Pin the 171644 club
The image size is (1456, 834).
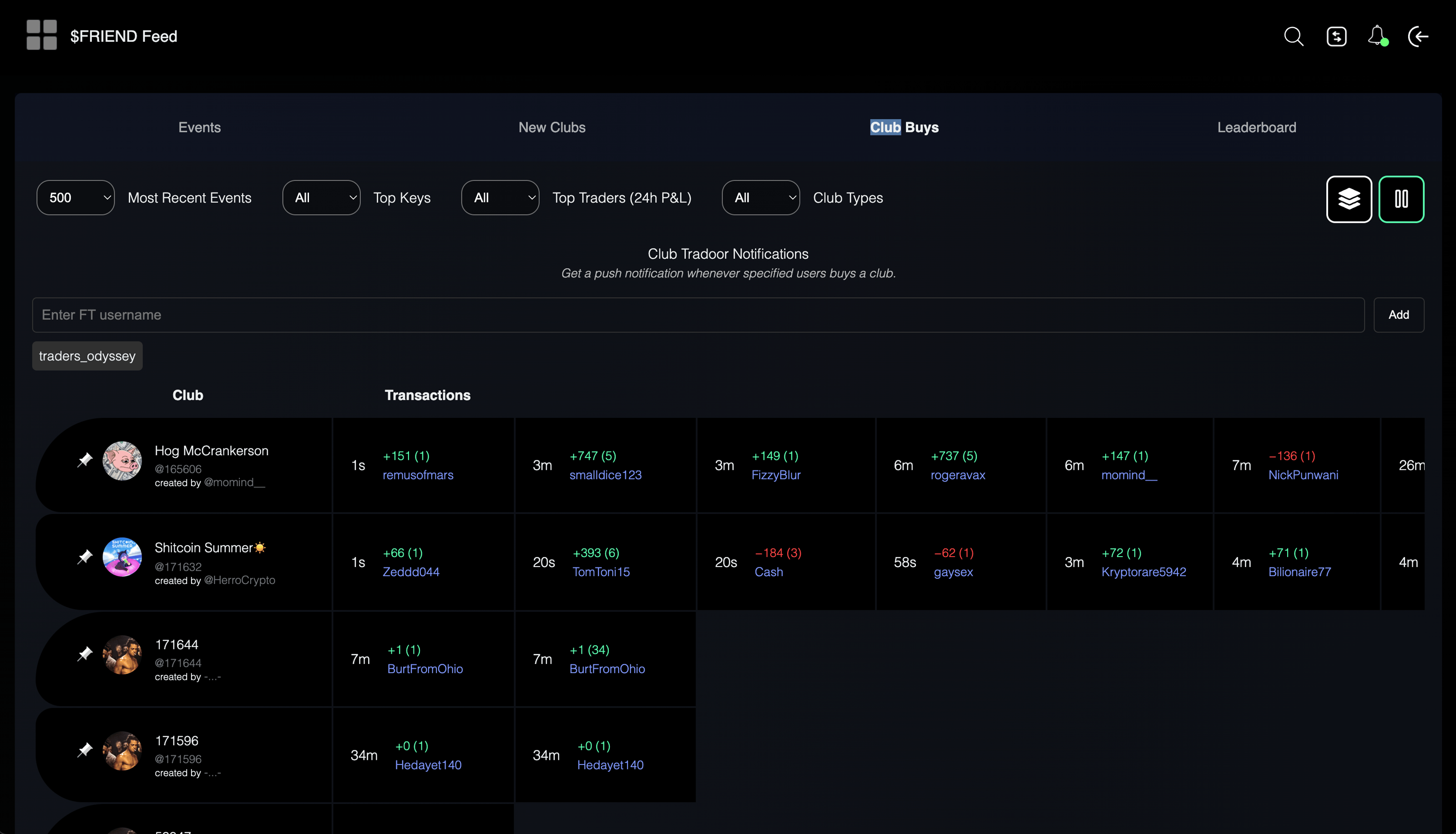pyautogui.click(x=85, y=653)
